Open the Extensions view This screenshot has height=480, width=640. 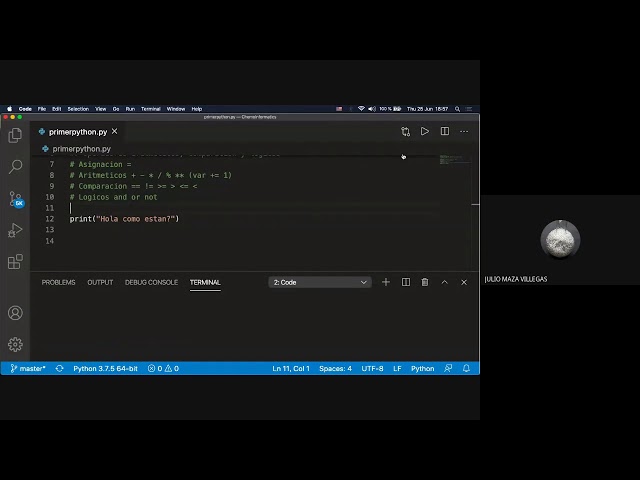[x=15, y=262]
